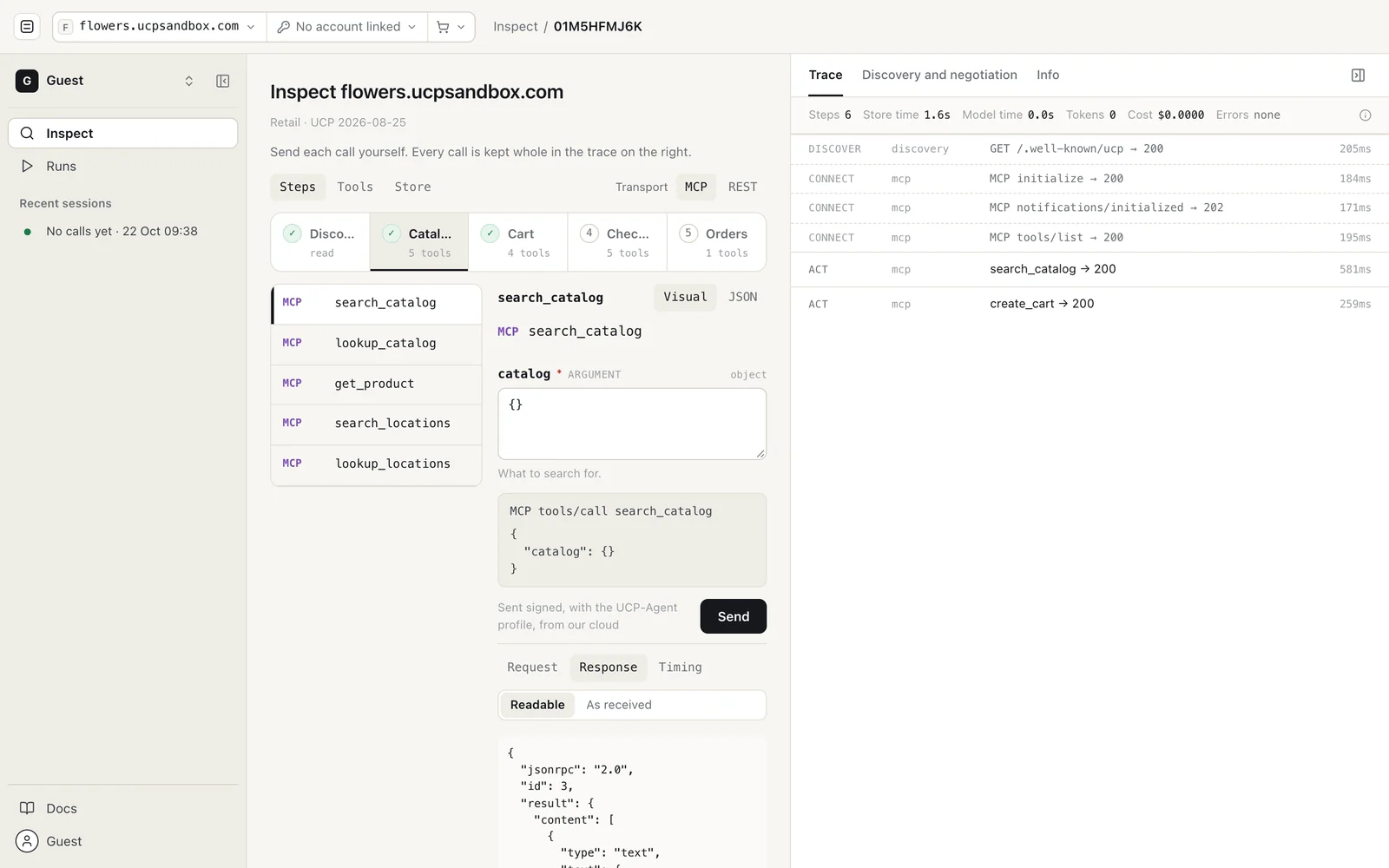This screenshot has height=868, width=1389.
Task: Open the No calls yet recent session
Action: pyautogui.click(x=123, y=232)
